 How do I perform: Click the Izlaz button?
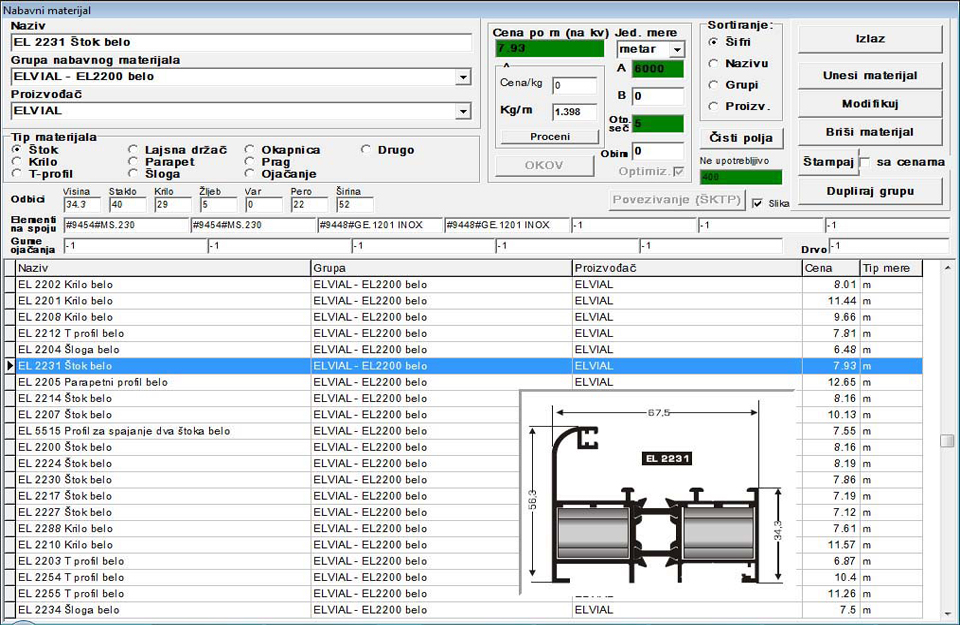870,39
